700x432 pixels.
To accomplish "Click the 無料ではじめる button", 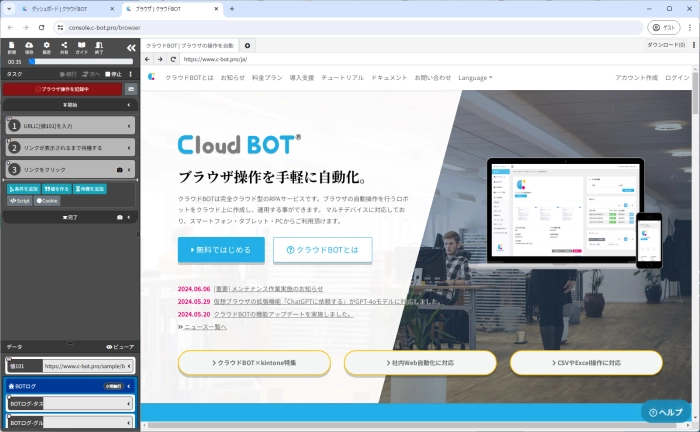I will [221, 250].
